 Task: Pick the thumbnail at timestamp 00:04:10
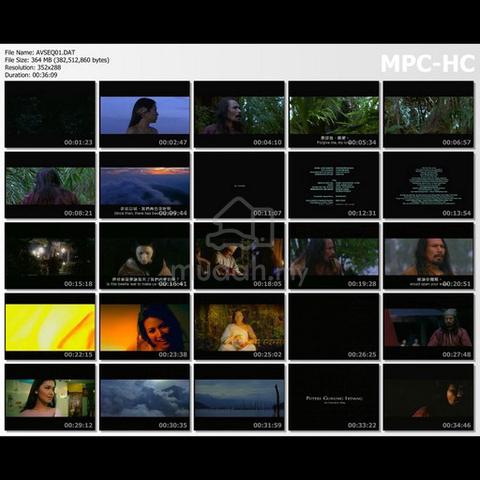tap(239, 114)
